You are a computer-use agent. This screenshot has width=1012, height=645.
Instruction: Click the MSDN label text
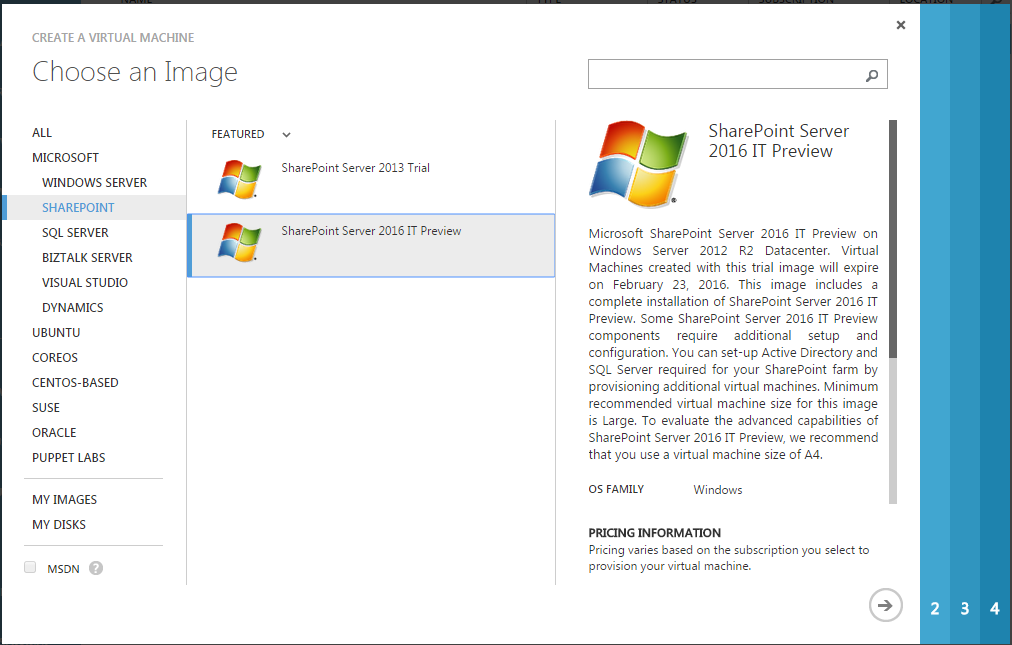coord(63,569)
